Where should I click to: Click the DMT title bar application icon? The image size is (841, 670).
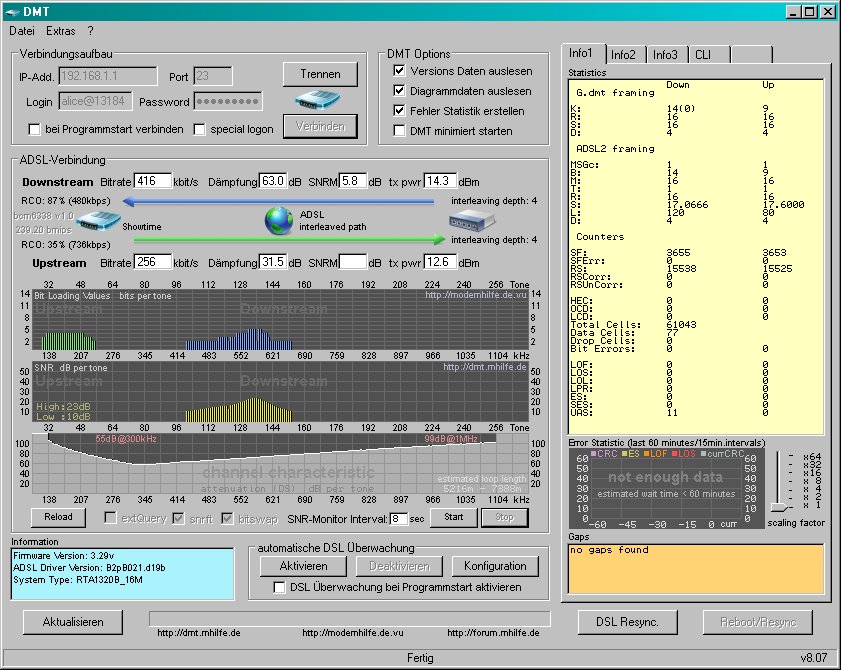(11, 11)
